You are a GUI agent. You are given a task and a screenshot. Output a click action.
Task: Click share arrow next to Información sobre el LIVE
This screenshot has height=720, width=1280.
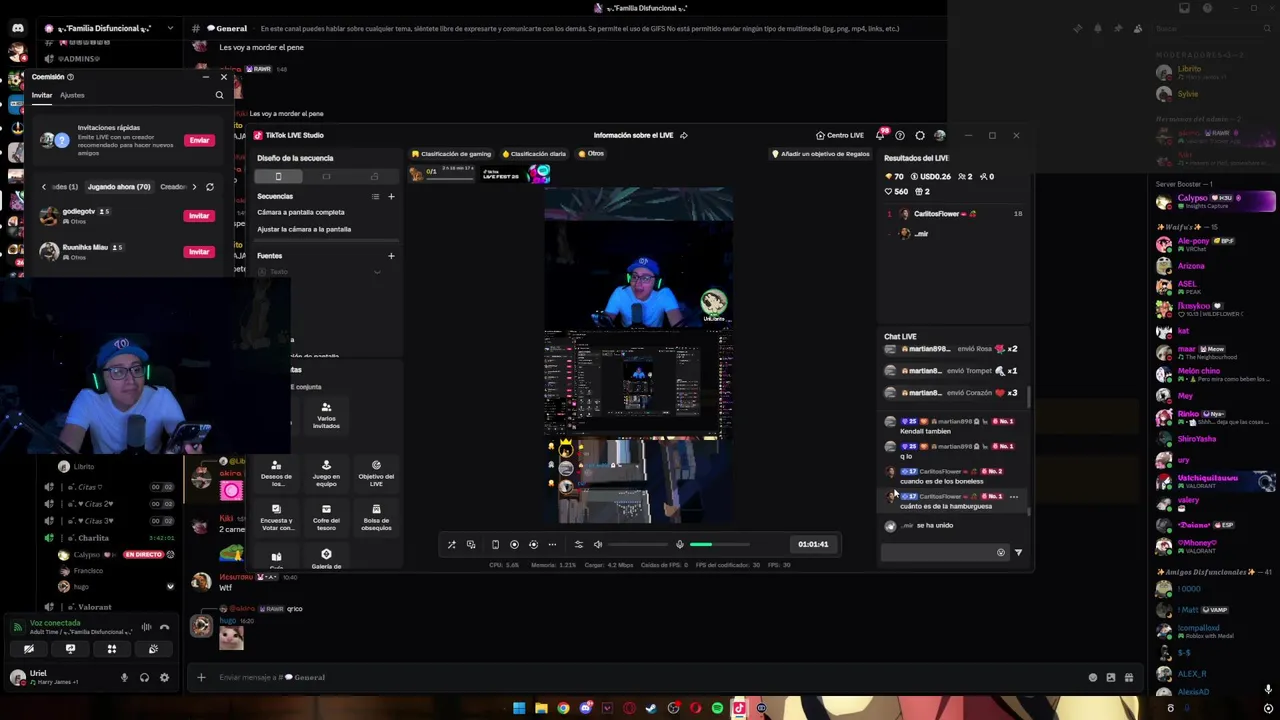[683, 135]
